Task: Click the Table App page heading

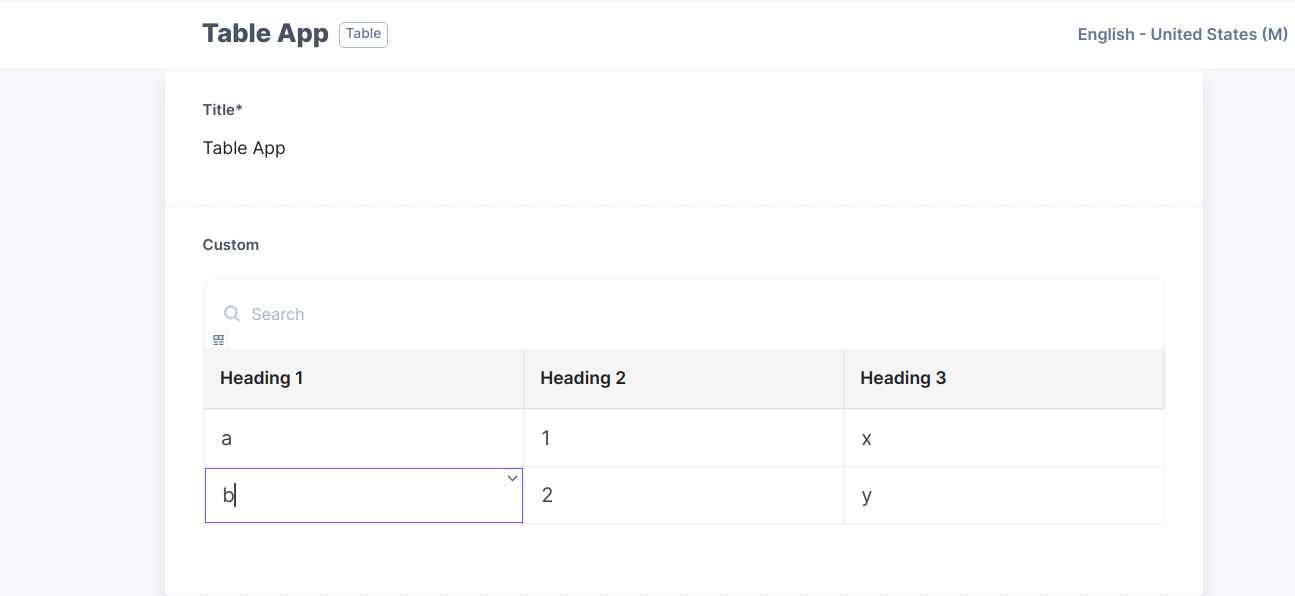Action: (x=265, y=33)
